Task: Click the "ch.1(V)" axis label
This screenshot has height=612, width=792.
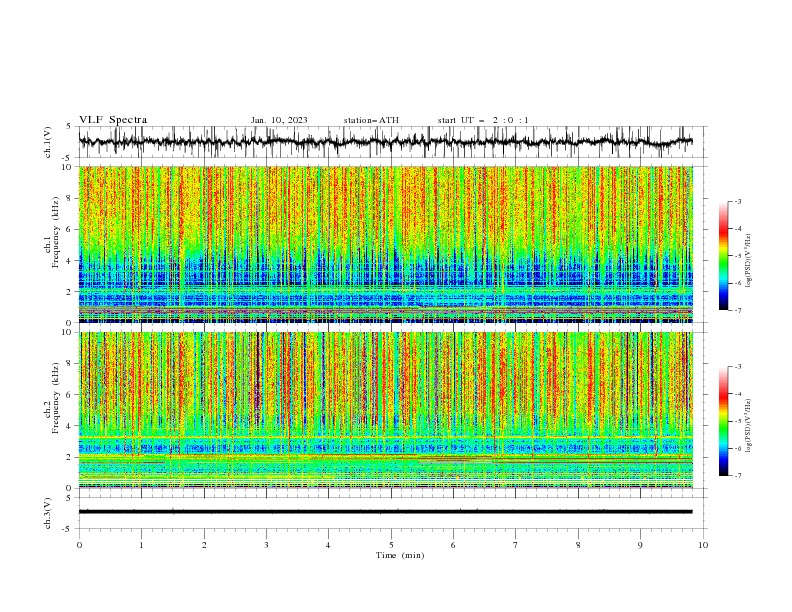Action: point(48,142)
